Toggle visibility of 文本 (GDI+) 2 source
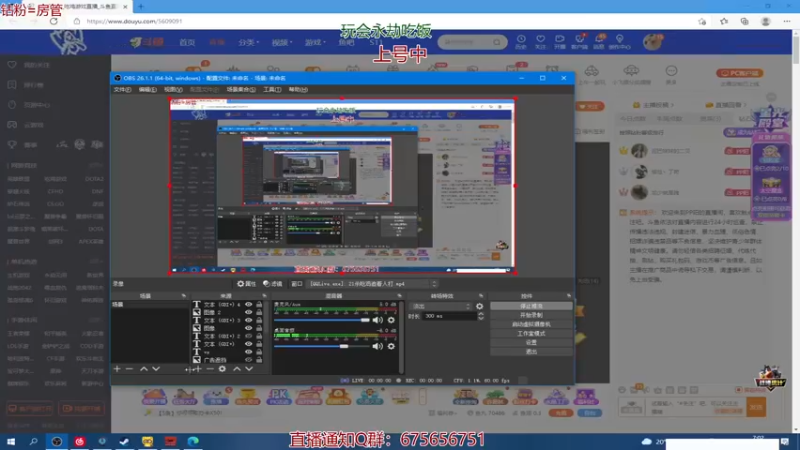Viewport: 800px width, 450px height. pos(248,336)
